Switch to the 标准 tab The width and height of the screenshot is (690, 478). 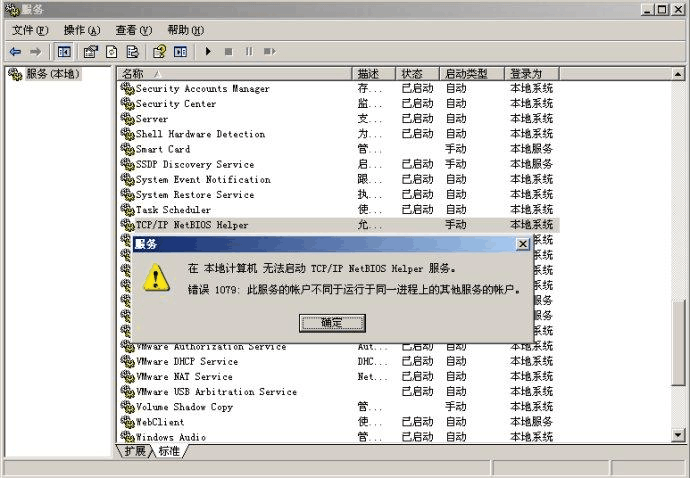(x=169, y=451)
